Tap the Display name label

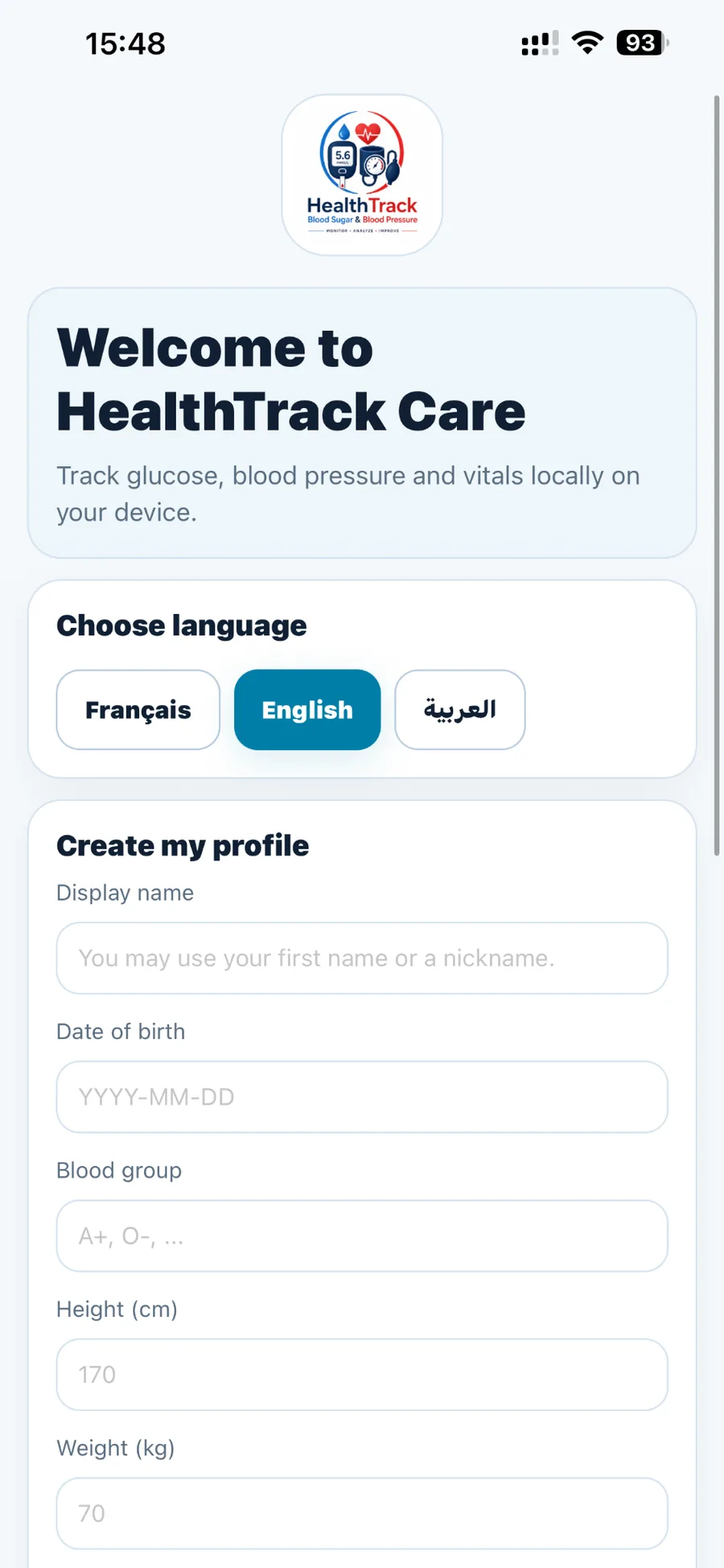125,893
